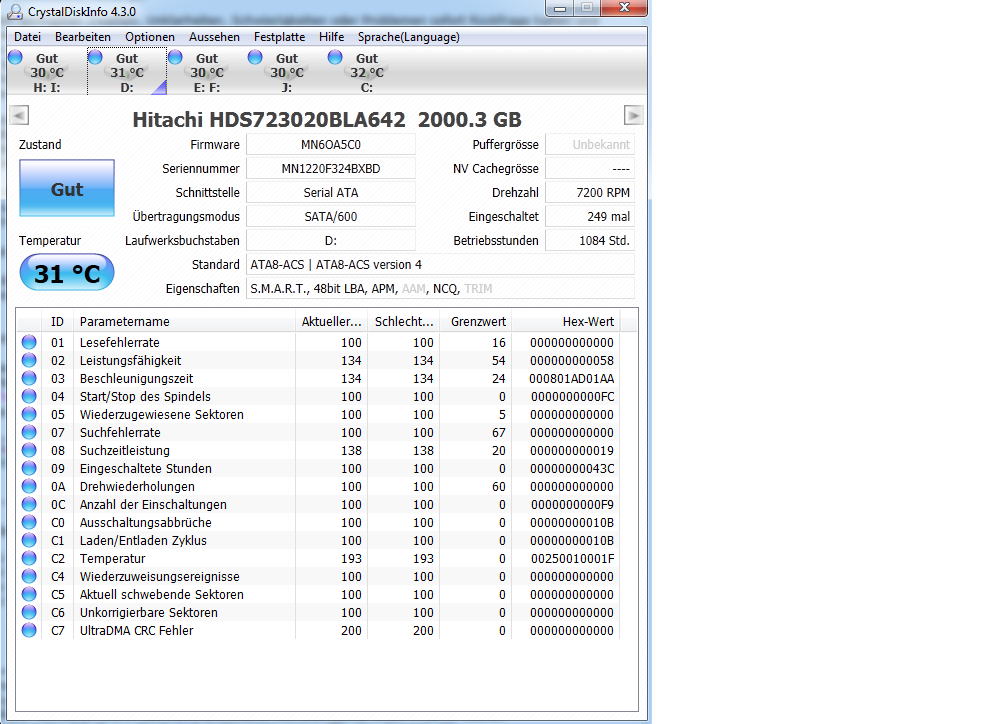This screenshot has height=724, width=1008.
Task: Click status orb for UltraDMA CRC Fehler
Action: pyautogui.click(x=29, y=630)
